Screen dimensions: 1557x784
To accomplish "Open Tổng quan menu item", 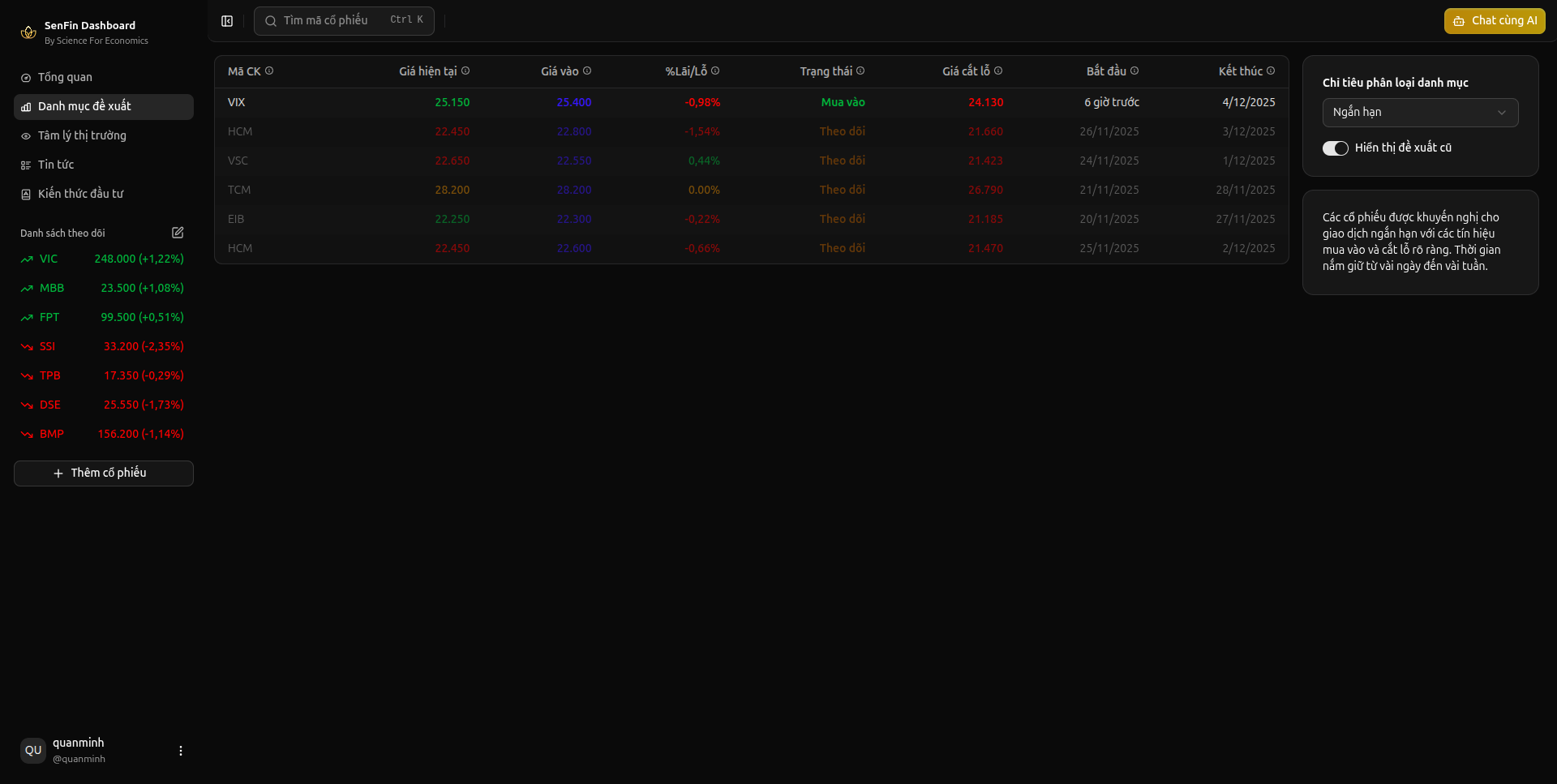I will (x=65, y=77).
